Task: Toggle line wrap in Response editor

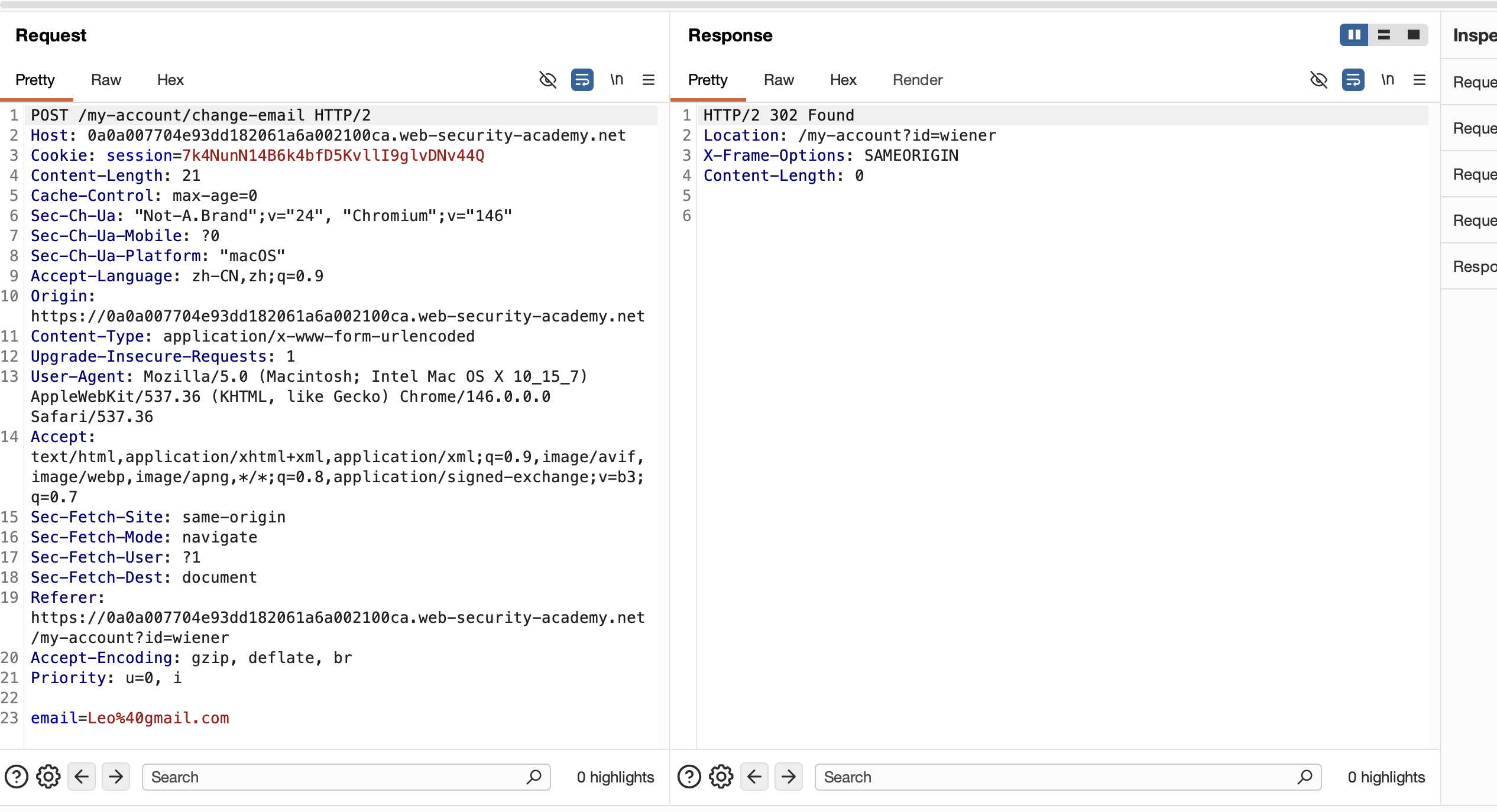Action: (x=1353, y=80)
